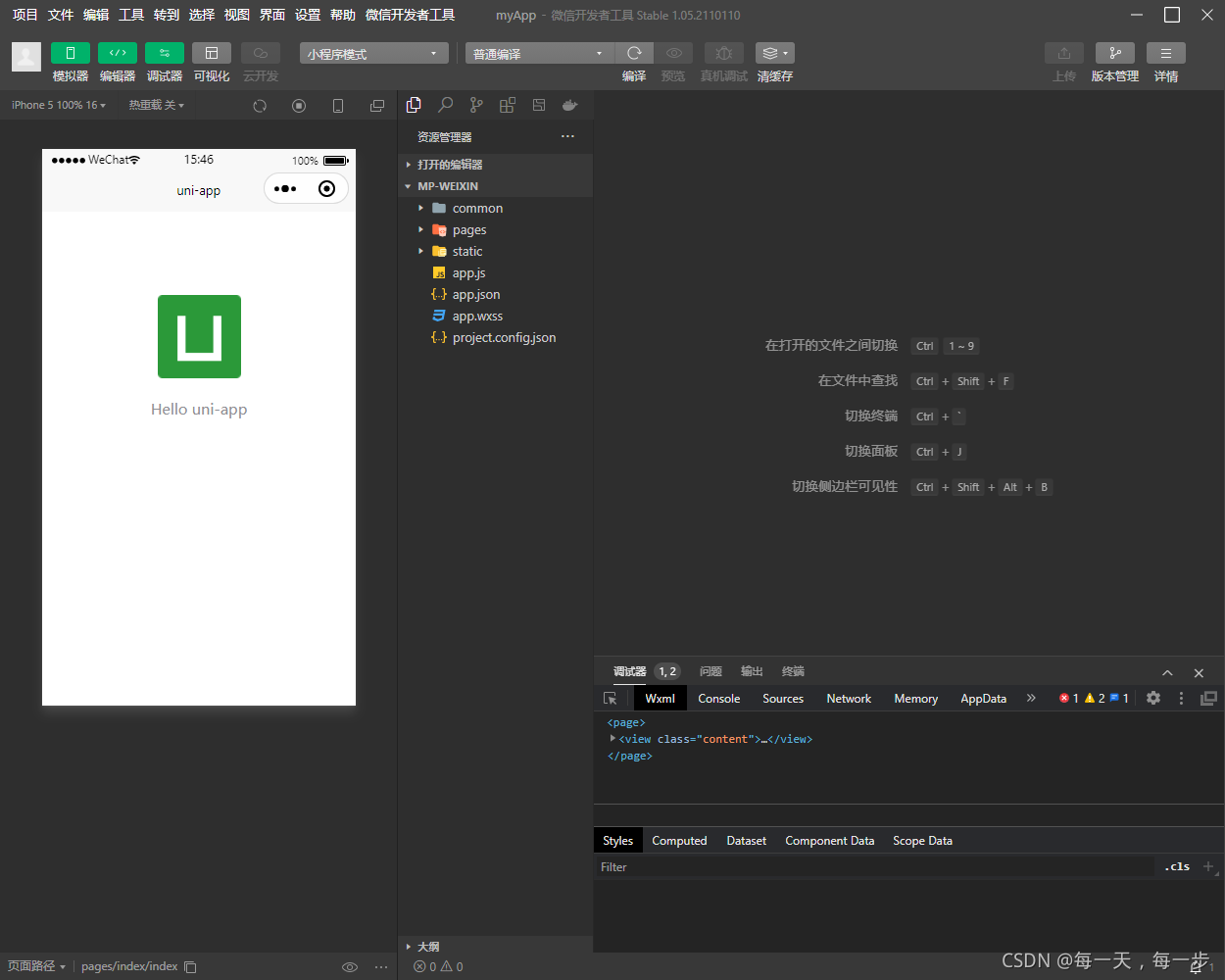
Task: Open the source control branch icon
Action: coord(476,105)
